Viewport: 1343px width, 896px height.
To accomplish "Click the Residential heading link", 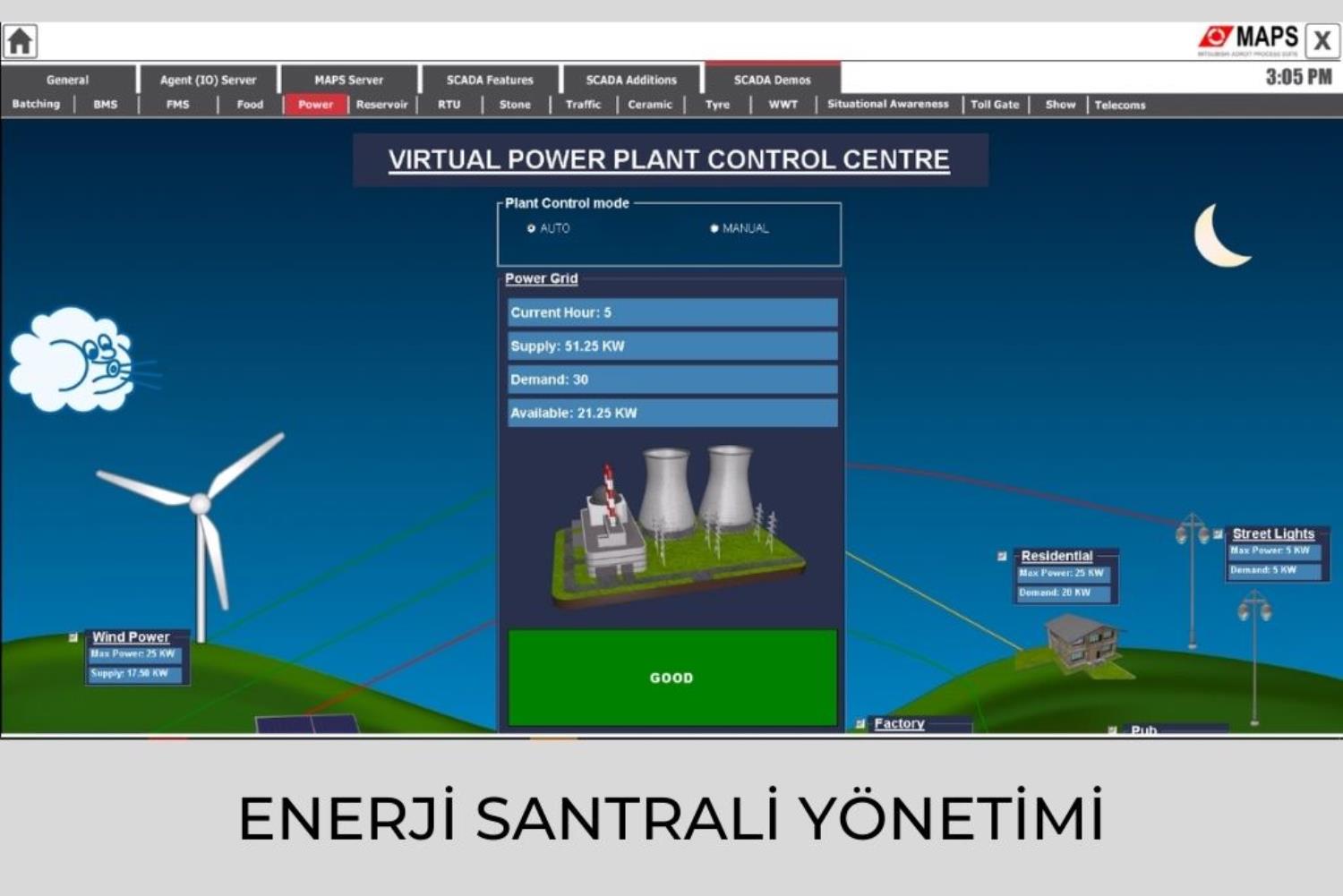I will click(x=1057, y=556).
